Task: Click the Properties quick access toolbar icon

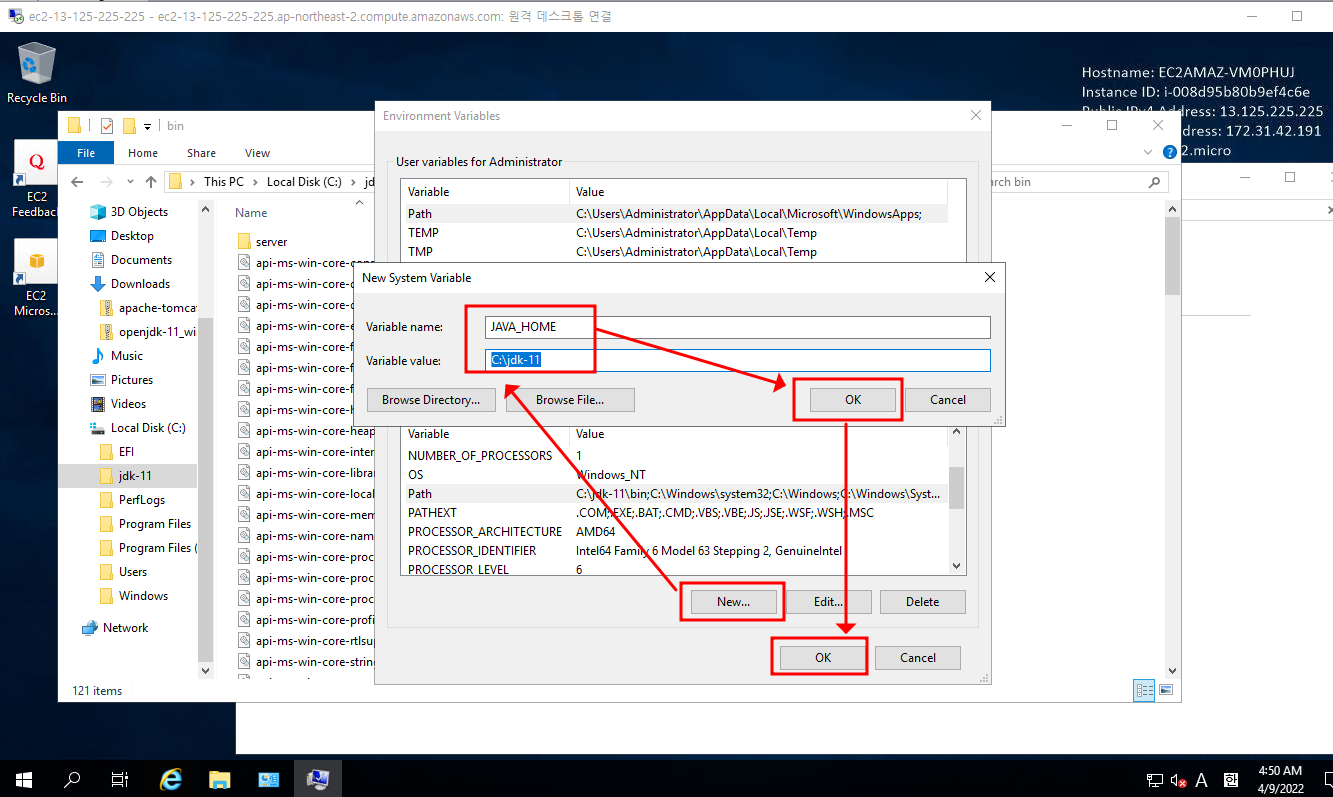Action: 107,126
